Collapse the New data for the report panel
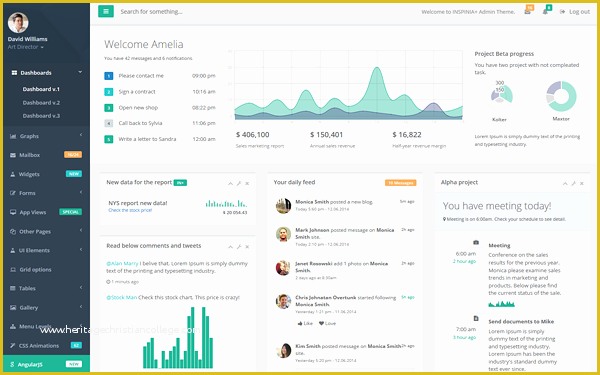The height and width of the screenshot is (375, 600). (x=230, y=184)
